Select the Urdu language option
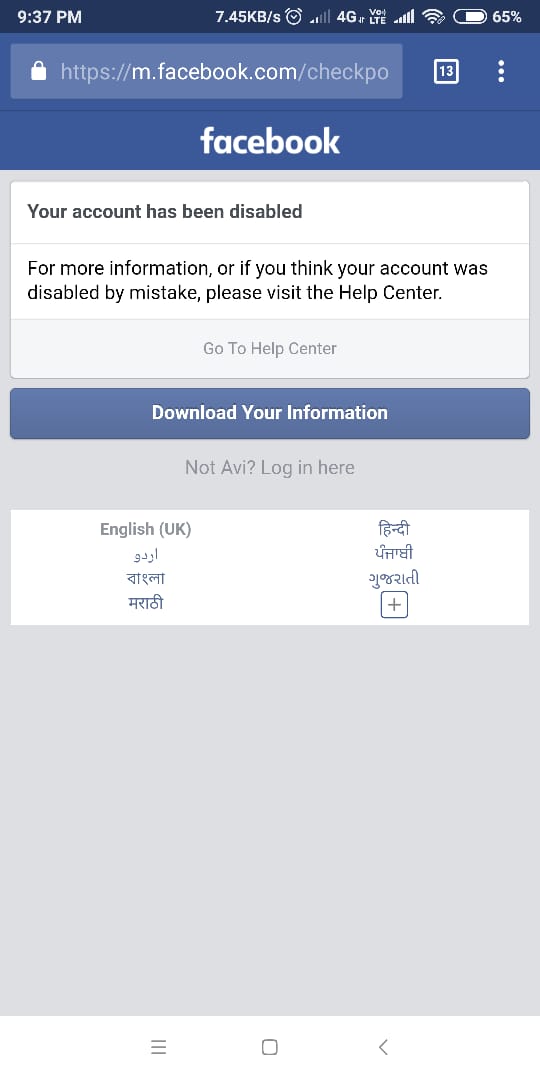The width and height of the screenshot is (540, 1080). pyautogui.click(x=145, y=554)
